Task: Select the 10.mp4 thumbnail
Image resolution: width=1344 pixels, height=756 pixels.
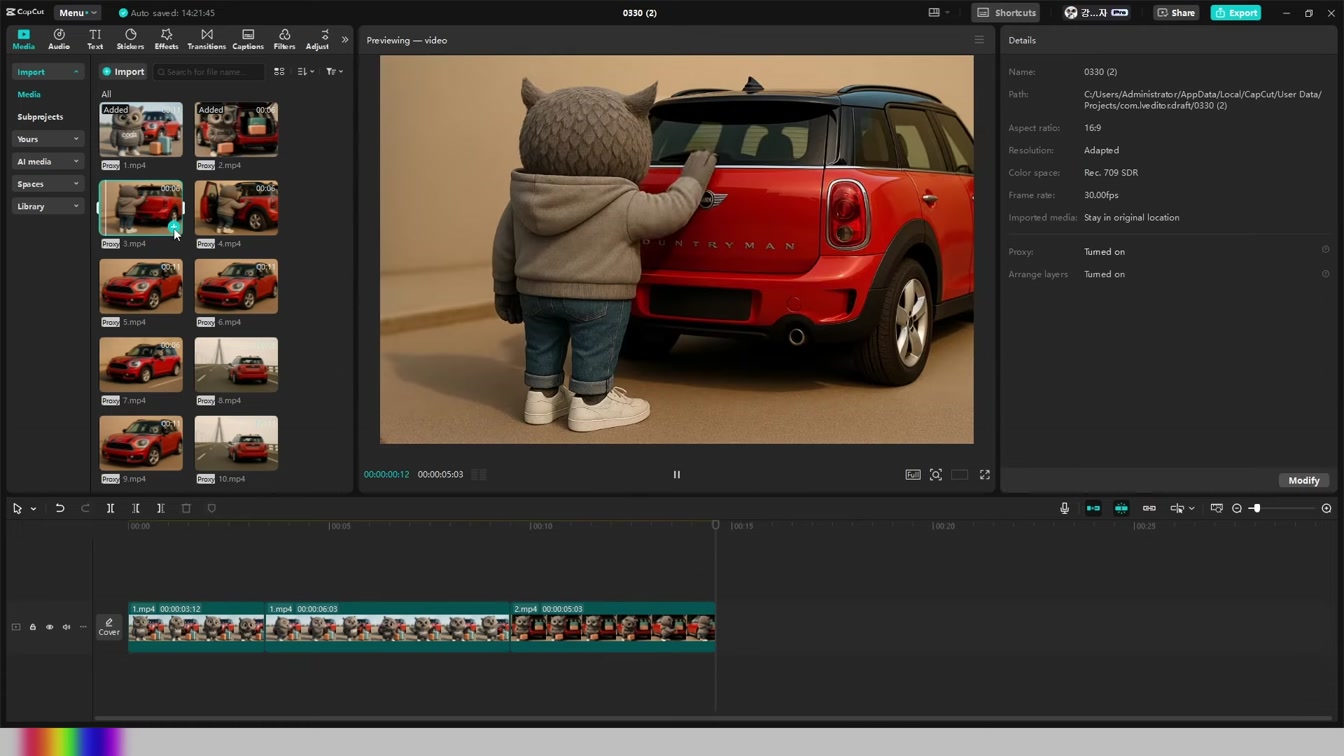Action: click(236, 443)
